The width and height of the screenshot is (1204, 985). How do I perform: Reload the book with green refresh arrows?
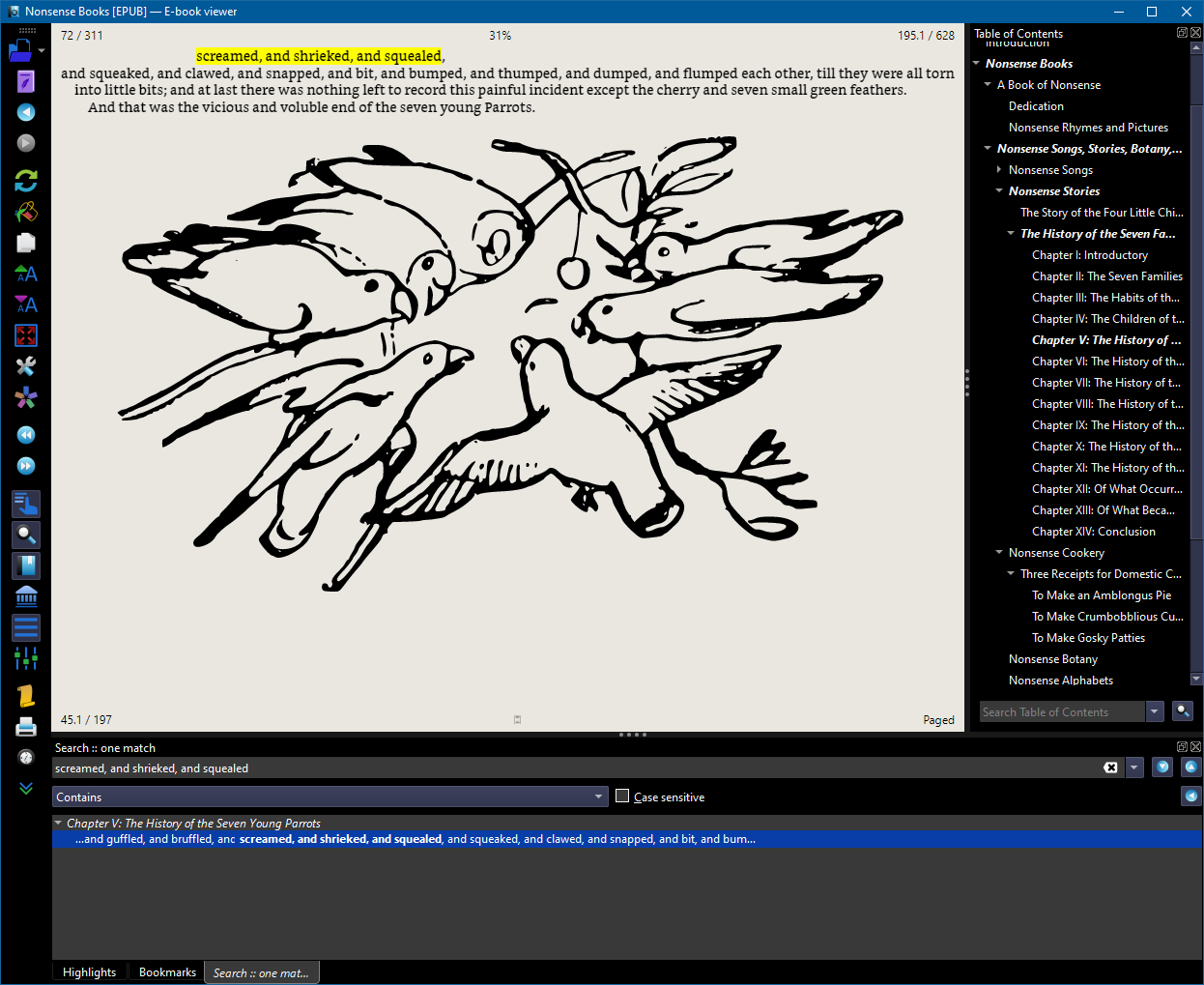tap(26, 181)
